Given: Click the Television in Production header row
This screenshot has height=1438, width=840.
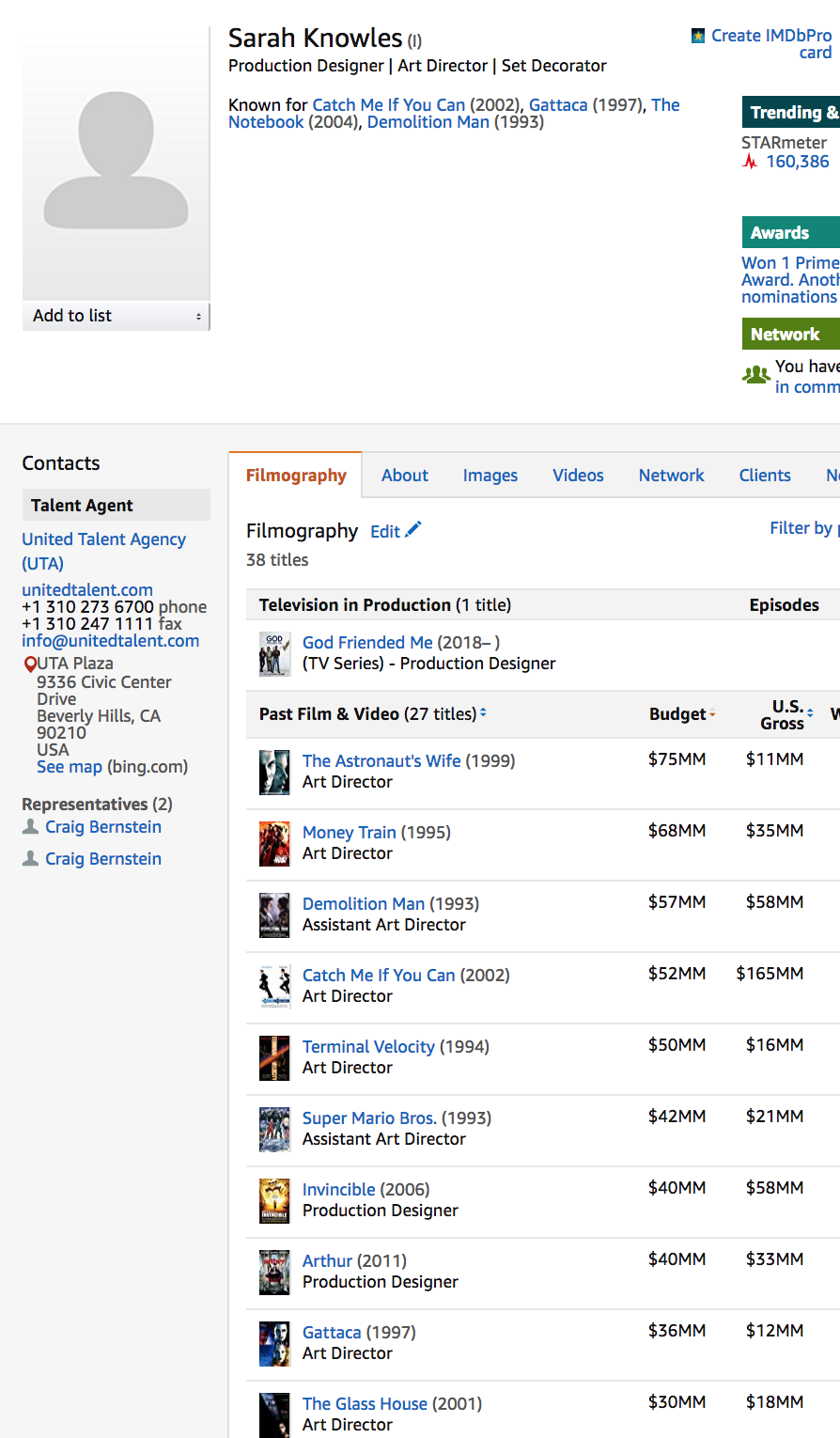Looking at the screenshot, I should tap(543, 605).
